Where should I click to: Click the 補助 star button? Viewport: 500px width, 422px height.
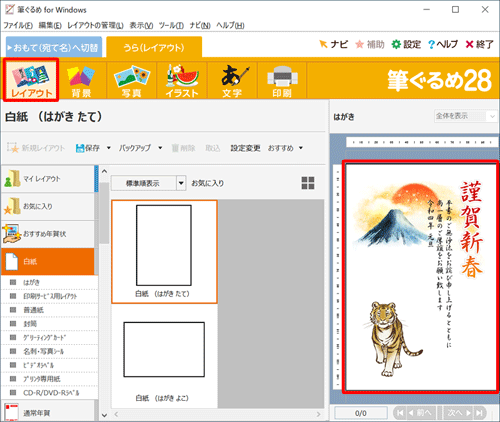[x=370, y=44]
